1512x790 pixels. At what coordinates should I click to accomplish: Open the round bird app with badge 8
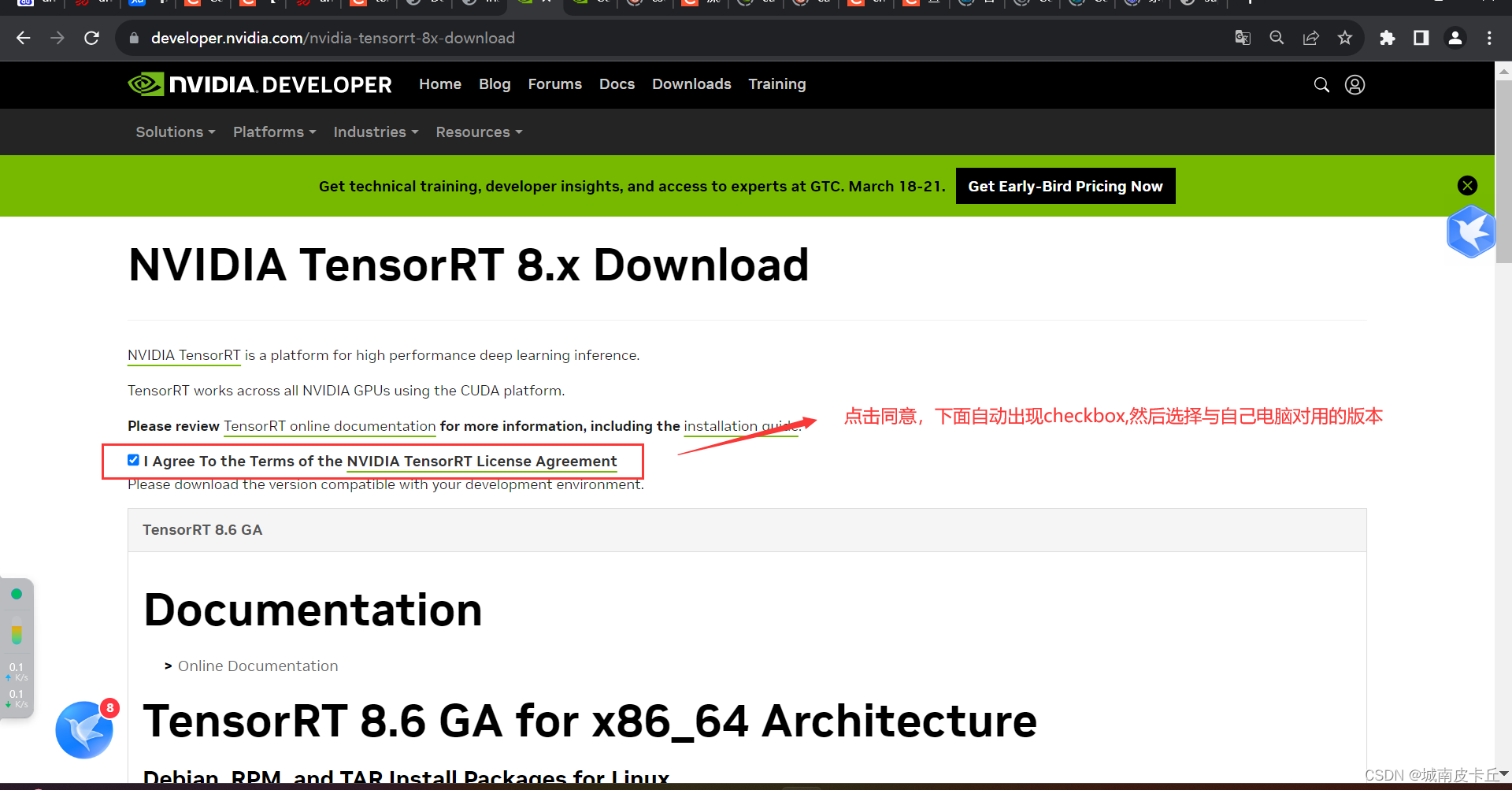coord(84,730)
